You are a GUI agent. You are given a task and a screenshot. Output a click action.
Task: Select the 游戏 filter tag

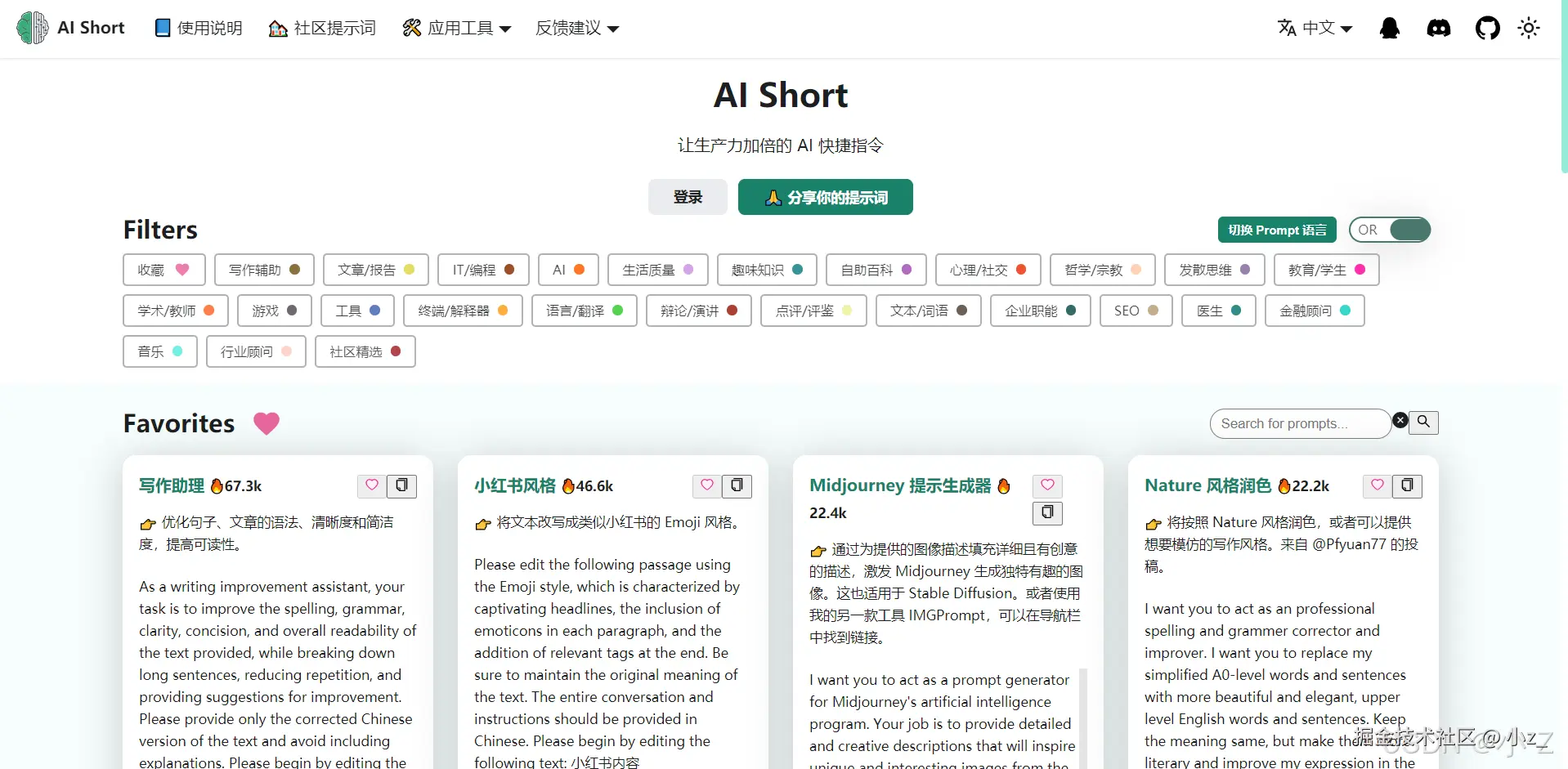tap(275, 311)
